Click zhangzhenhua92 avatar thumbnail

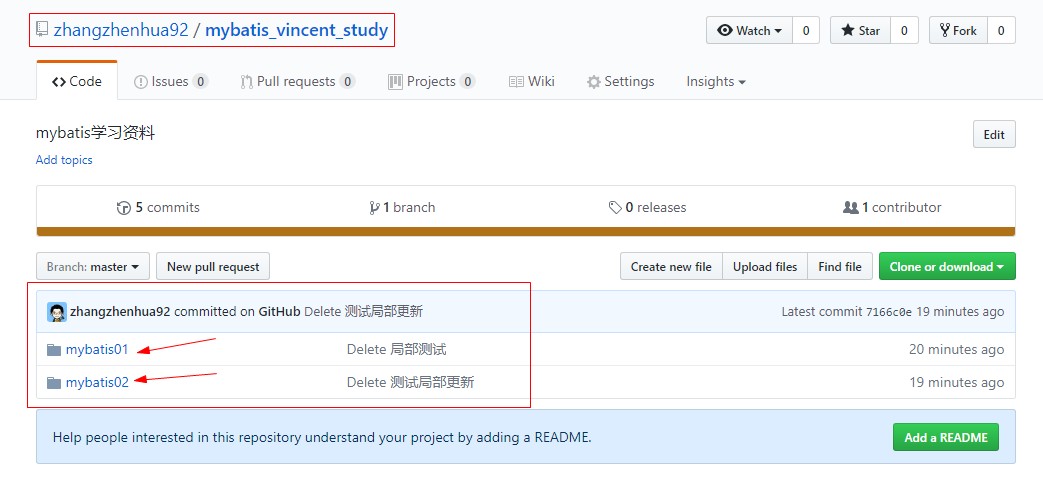coord(57,312)
